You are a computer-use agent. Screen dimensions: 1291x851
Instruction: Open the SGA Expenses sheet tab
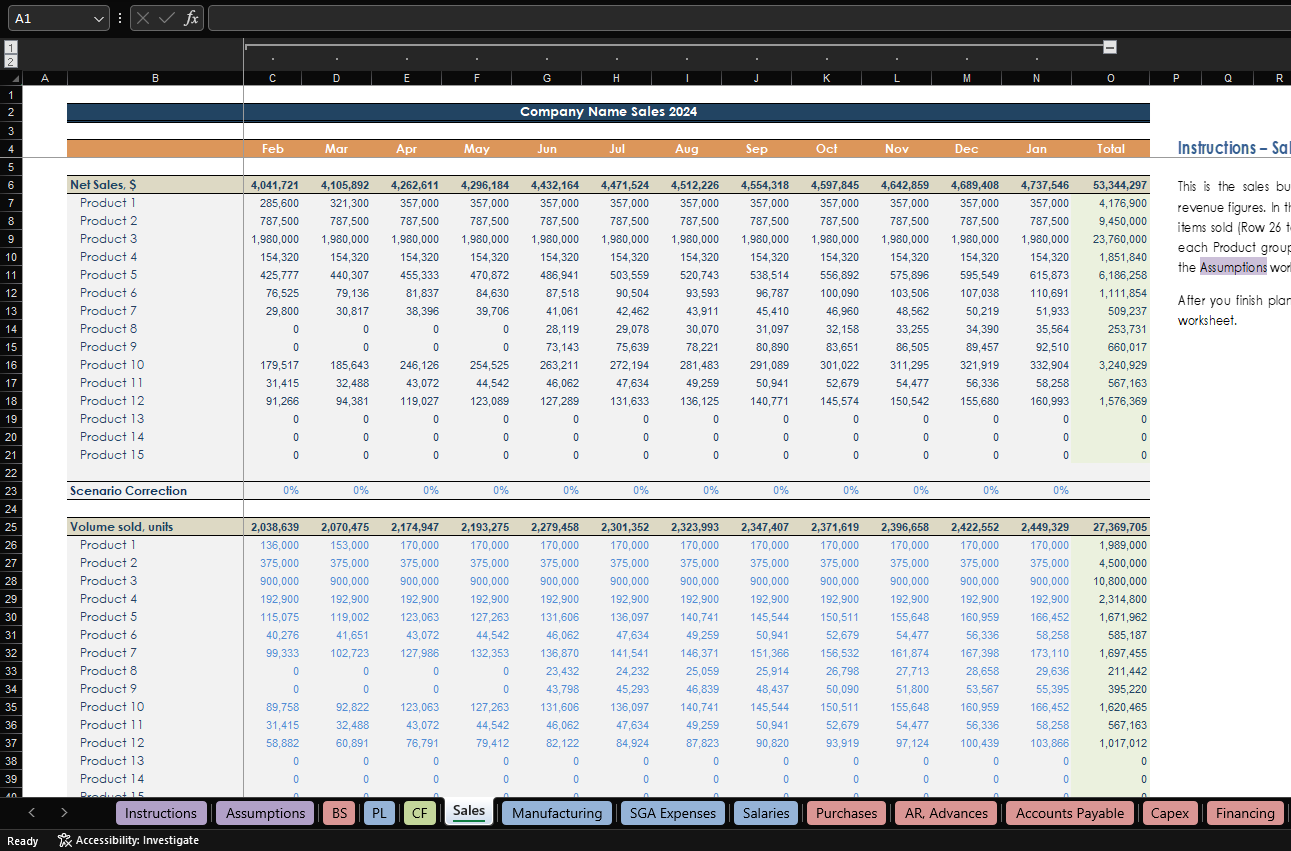tap(673, 813)
